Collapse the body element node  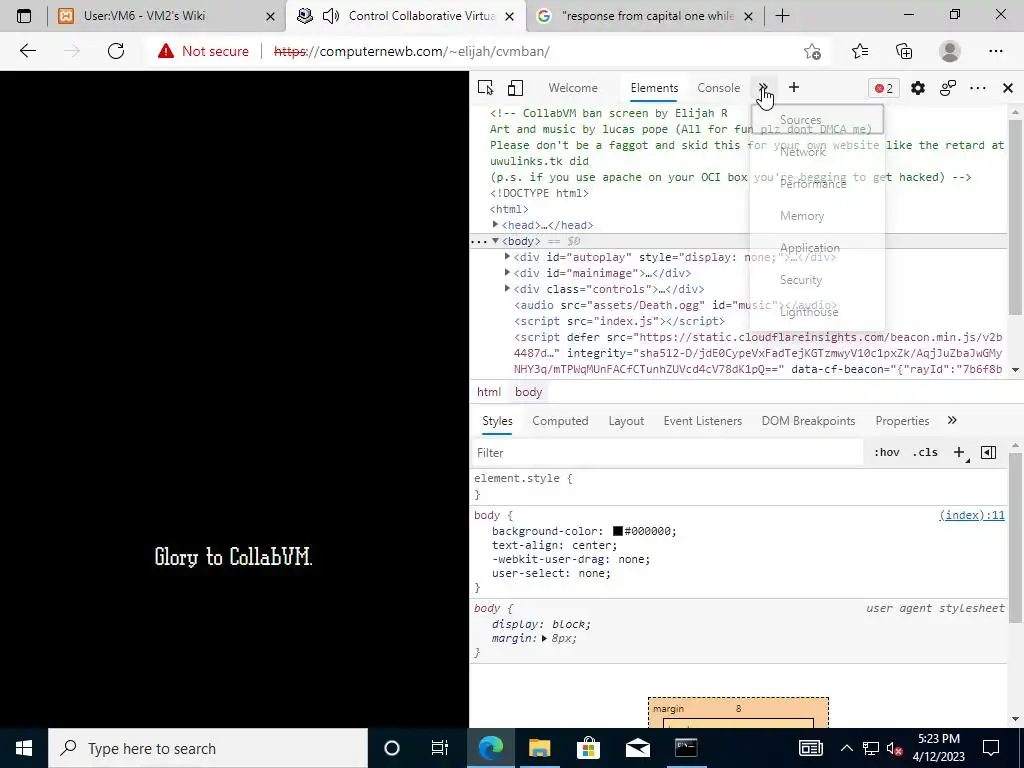[496, 241]
